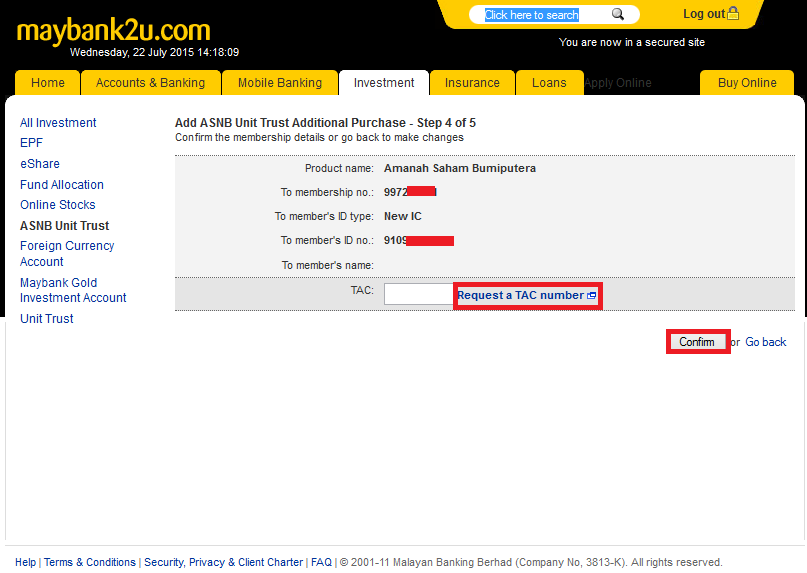Image resolution: width=807 pixels, height=573 pixels.
Task: Open Maybank Gold Investment Account link
Action: (73, 290)
